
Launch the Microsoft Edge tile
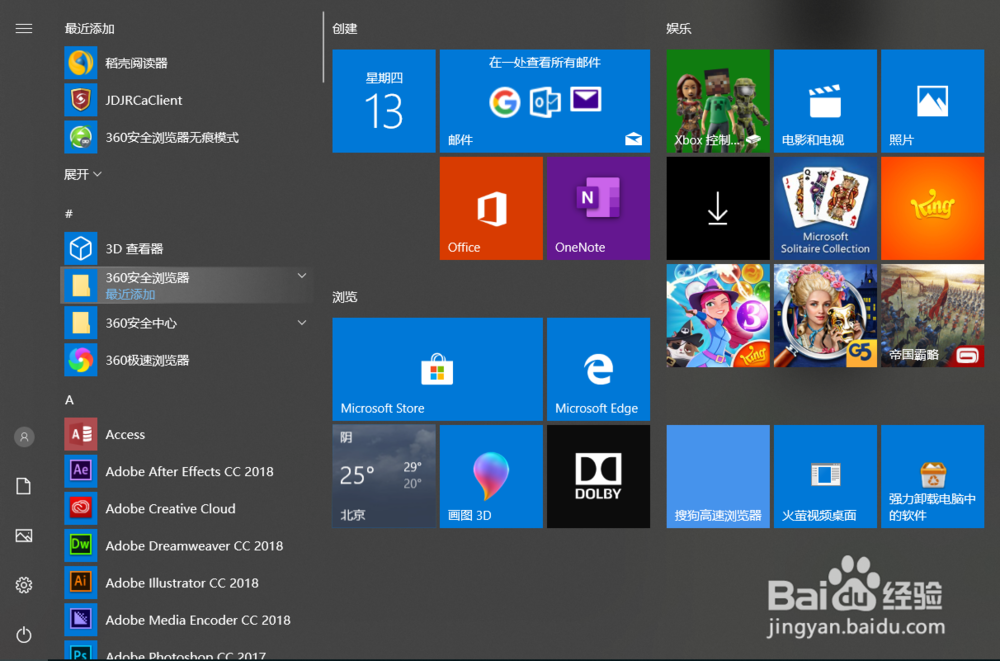[598, 369]
